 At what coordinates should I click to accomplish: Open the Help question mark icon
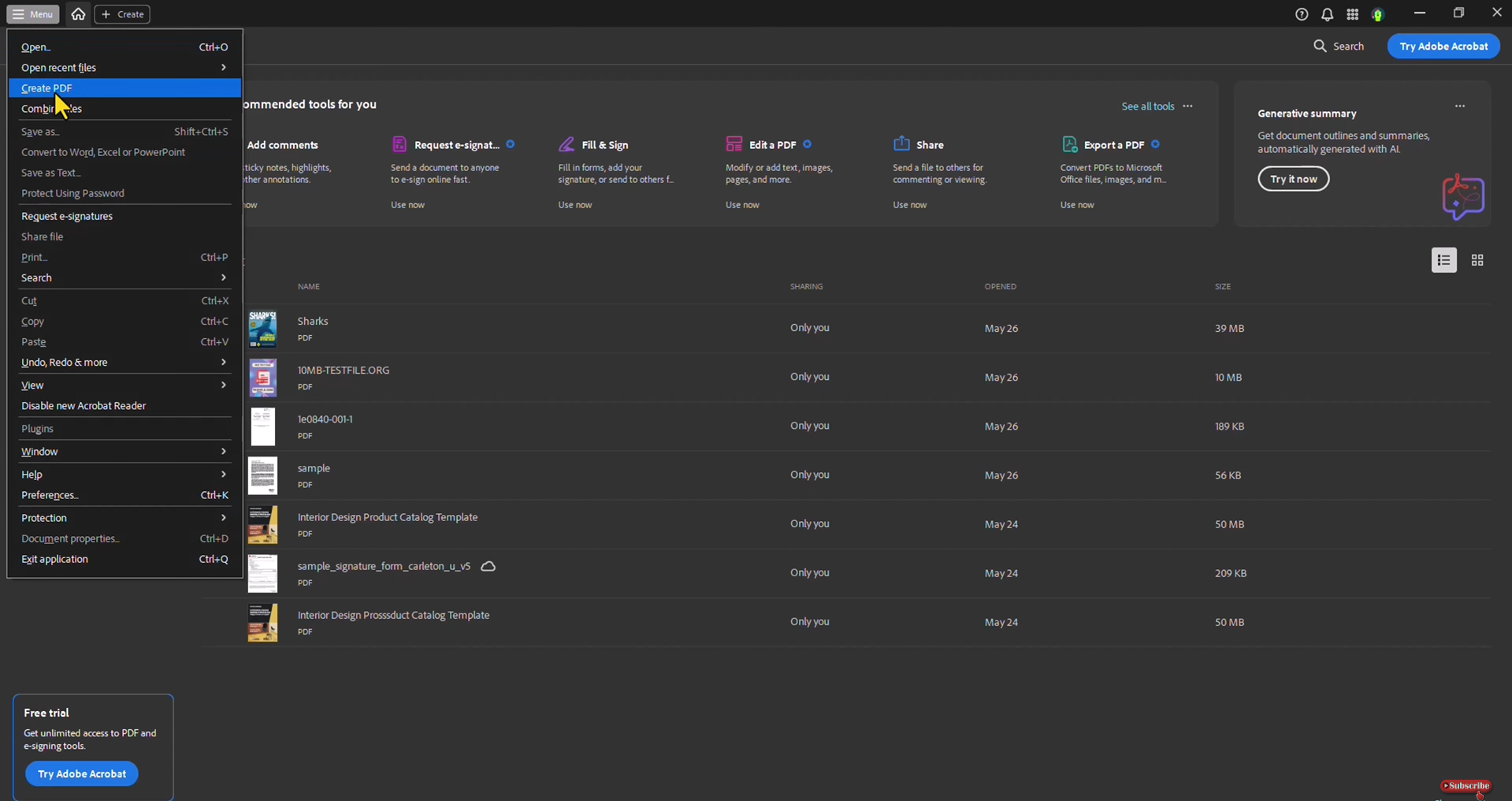click(1302, 14)
